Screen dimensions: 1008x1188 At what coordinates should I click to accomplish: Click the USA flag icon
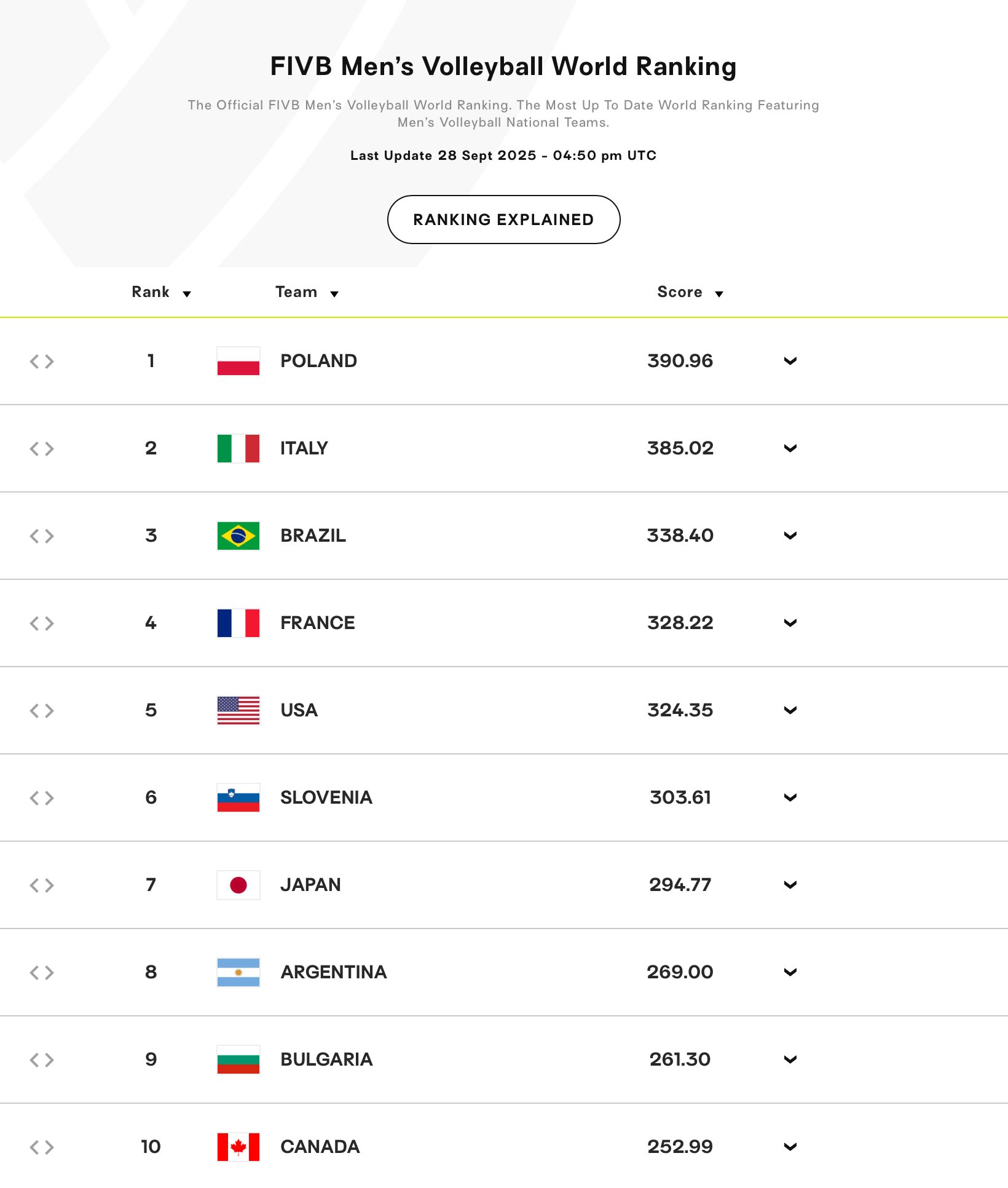(238, 710)
